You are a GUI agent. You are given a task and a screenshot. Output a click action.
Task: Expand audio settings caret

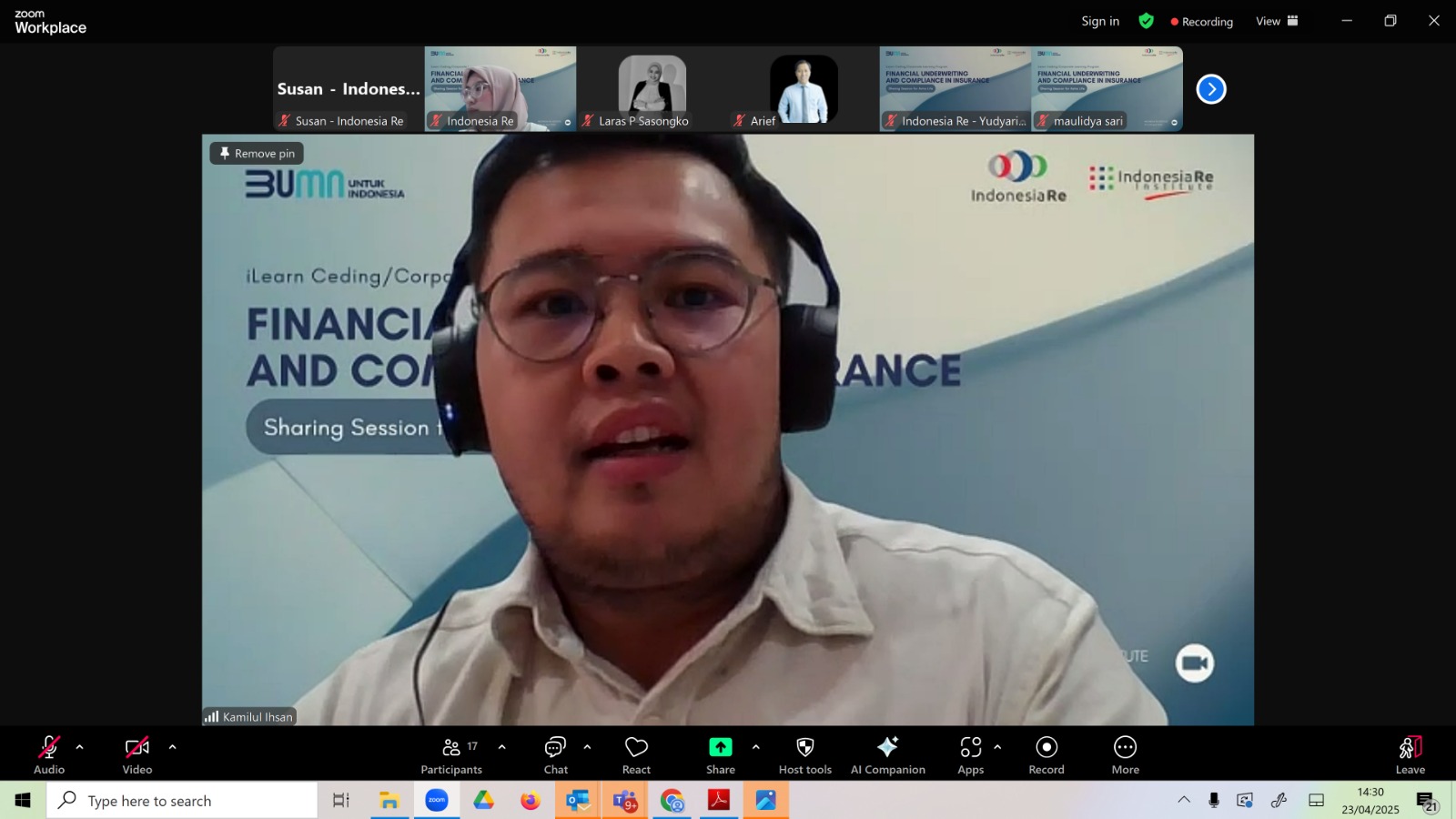click(x=79, y=747)
